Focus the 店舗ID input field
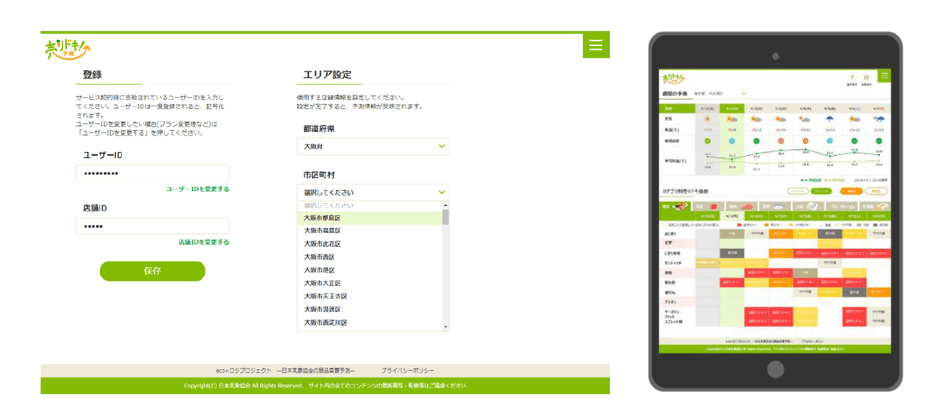 (152, 226)
